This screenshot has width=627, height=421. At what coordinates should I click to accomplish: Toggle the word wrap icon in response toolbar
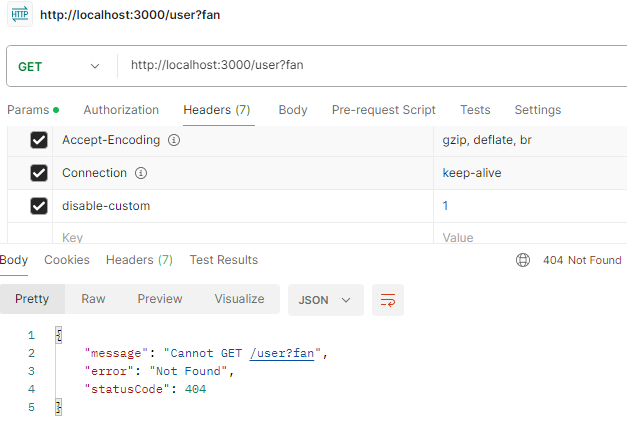click(387, 299)
